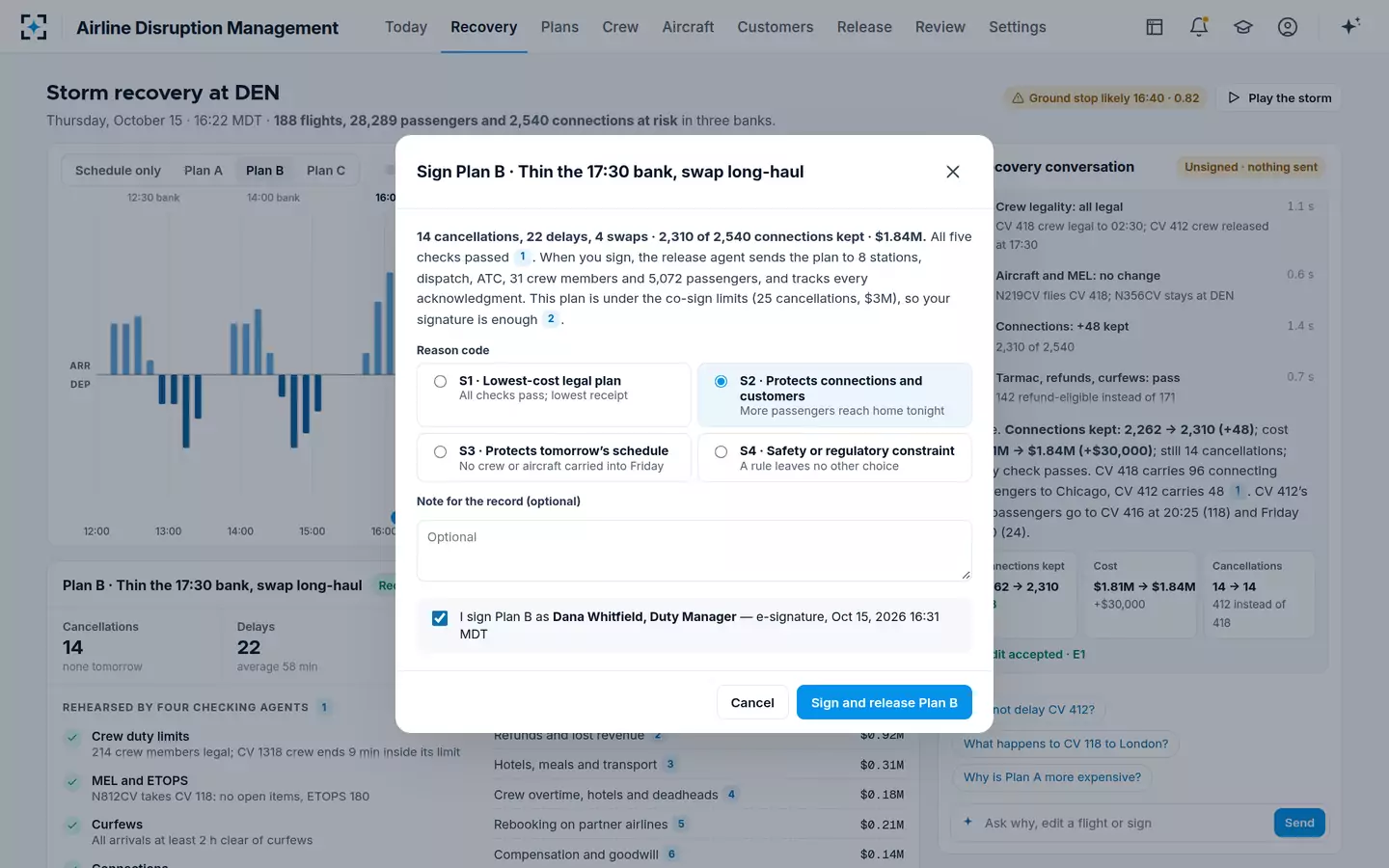Click citation badge 1 after checks passed
The image size is (1389, 868).
[x=523, y=257]
